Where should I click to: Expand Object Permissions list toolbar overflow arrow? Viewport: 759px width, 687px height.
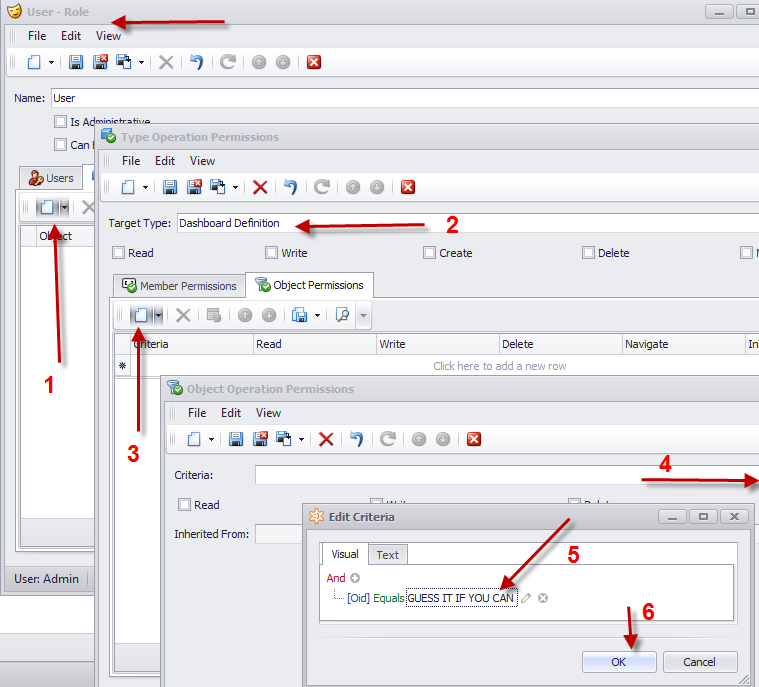(364, 316)
